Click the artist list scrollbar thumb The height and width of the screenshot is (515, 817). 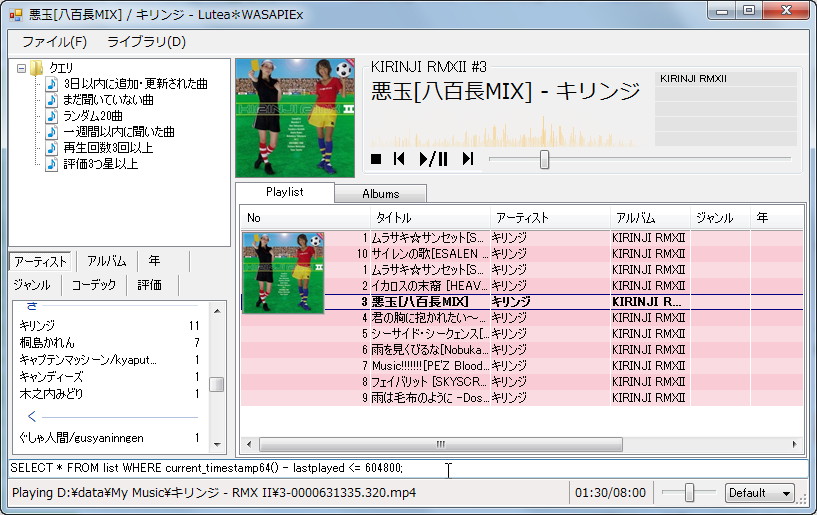coord(217,384)
